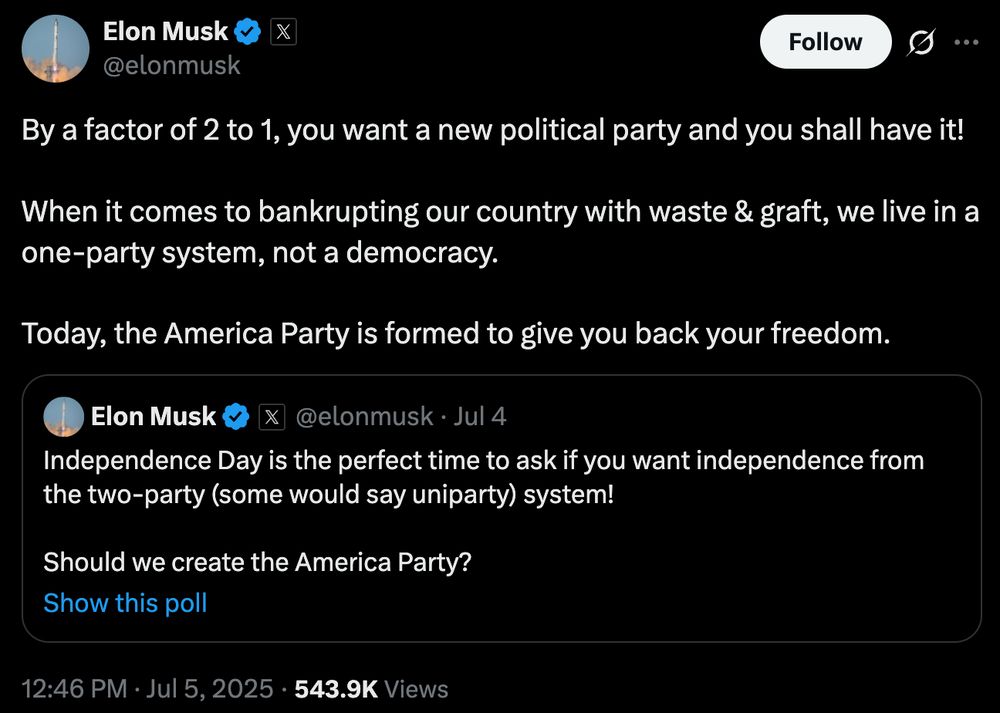Open the @elonmusk handle in the header
The width and height of the screenshot is (1000, 713).
click(x=172, y=65)
